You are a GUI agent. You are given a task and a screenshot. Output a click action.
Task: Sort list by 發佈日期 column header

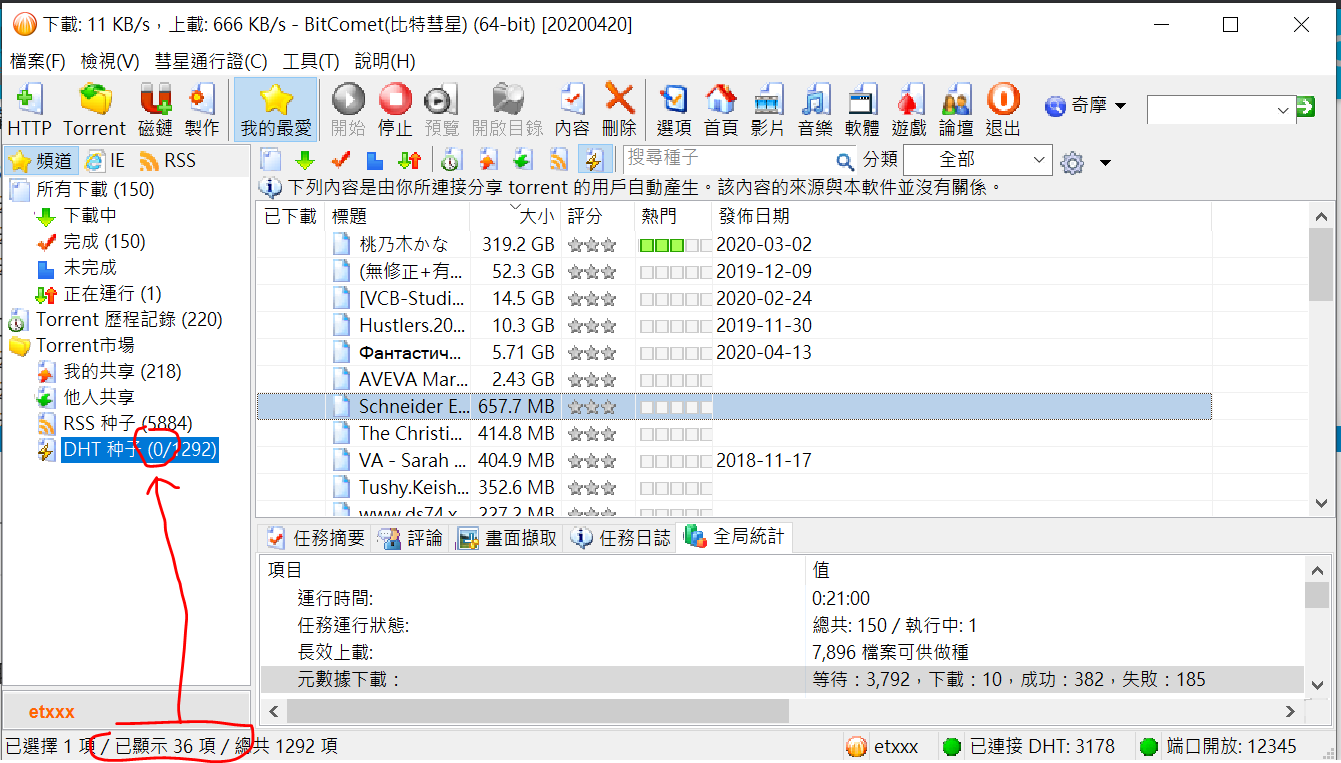click(961, 215)
